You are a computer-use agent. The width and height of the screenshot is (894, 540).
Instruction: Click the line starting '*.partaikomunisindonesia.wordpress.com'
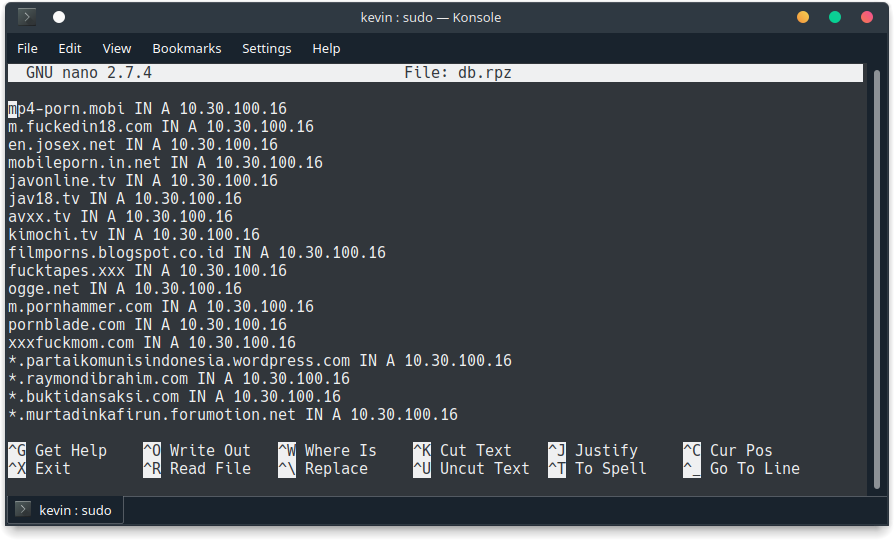(x=259, y=360)
